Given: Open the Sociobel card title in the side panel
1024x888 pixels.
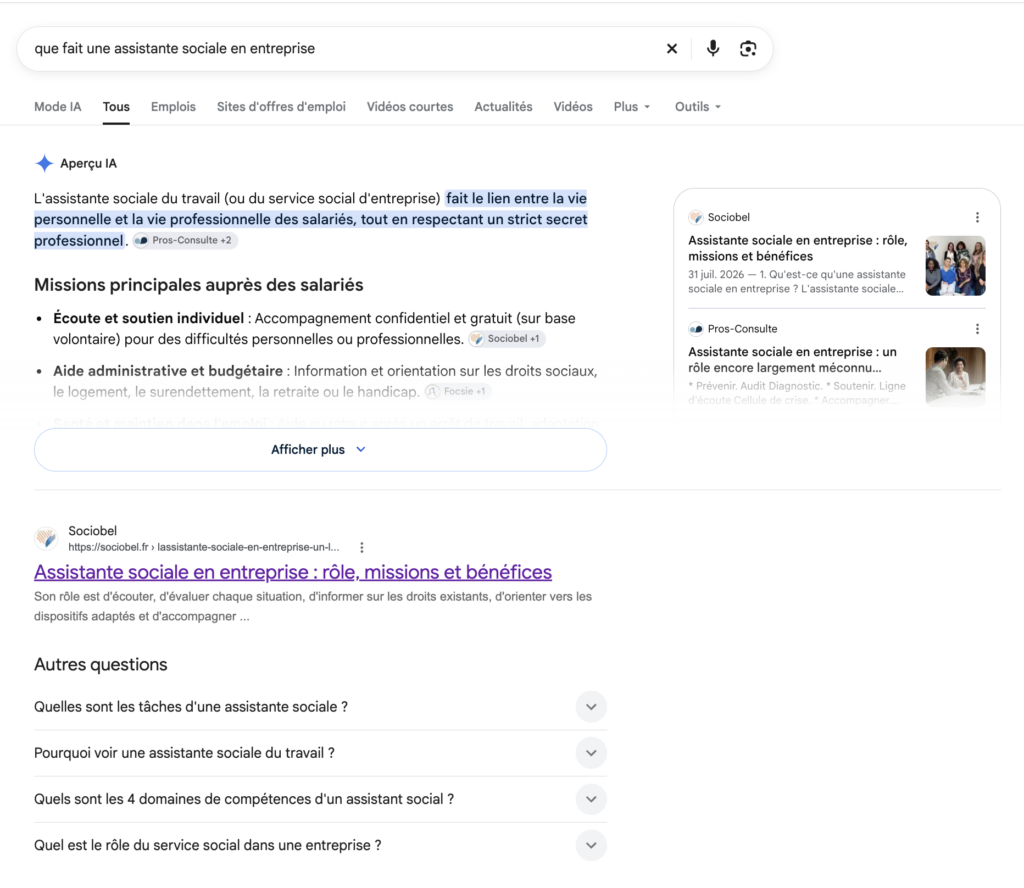Looking at the screenshot, I should 797,248.
